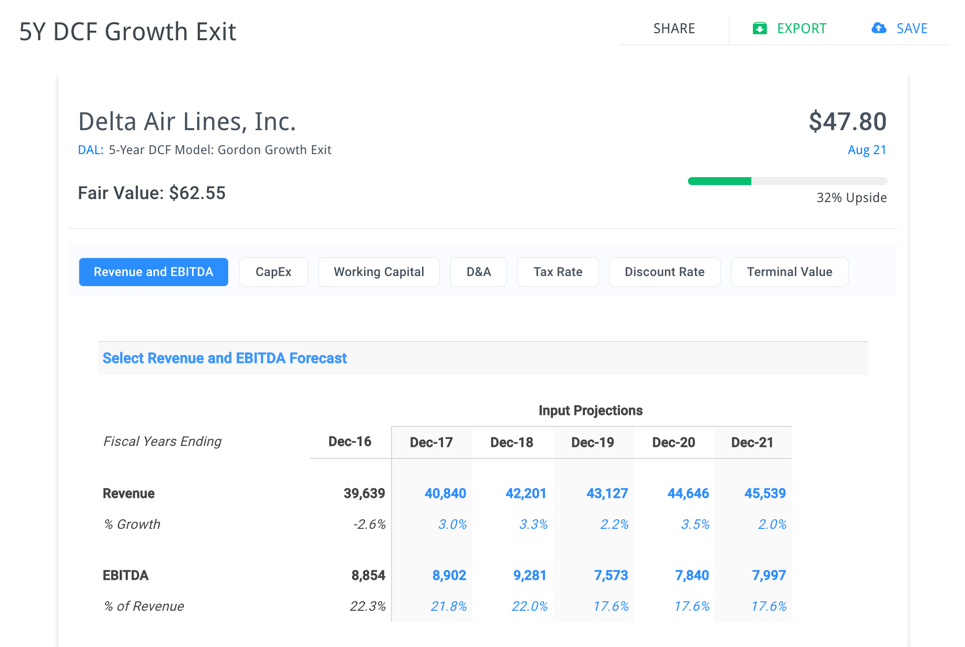Click the 5Y DCF Growth Exit title
The image size is (965, 647).
click(127, 31)
